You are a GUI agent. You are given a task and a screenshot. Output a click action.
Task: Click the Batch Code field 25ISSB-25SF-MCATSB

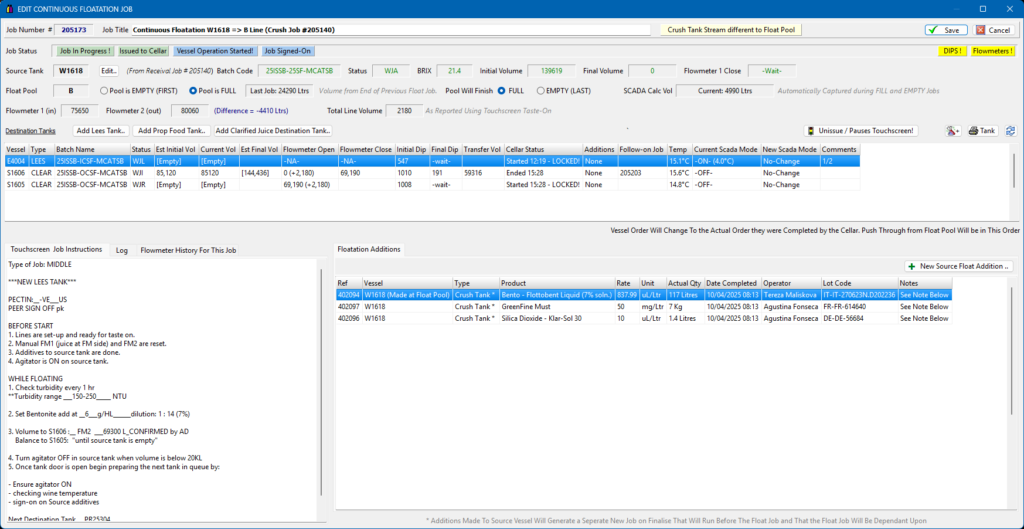pyautogui.click(x=300, y=71)
